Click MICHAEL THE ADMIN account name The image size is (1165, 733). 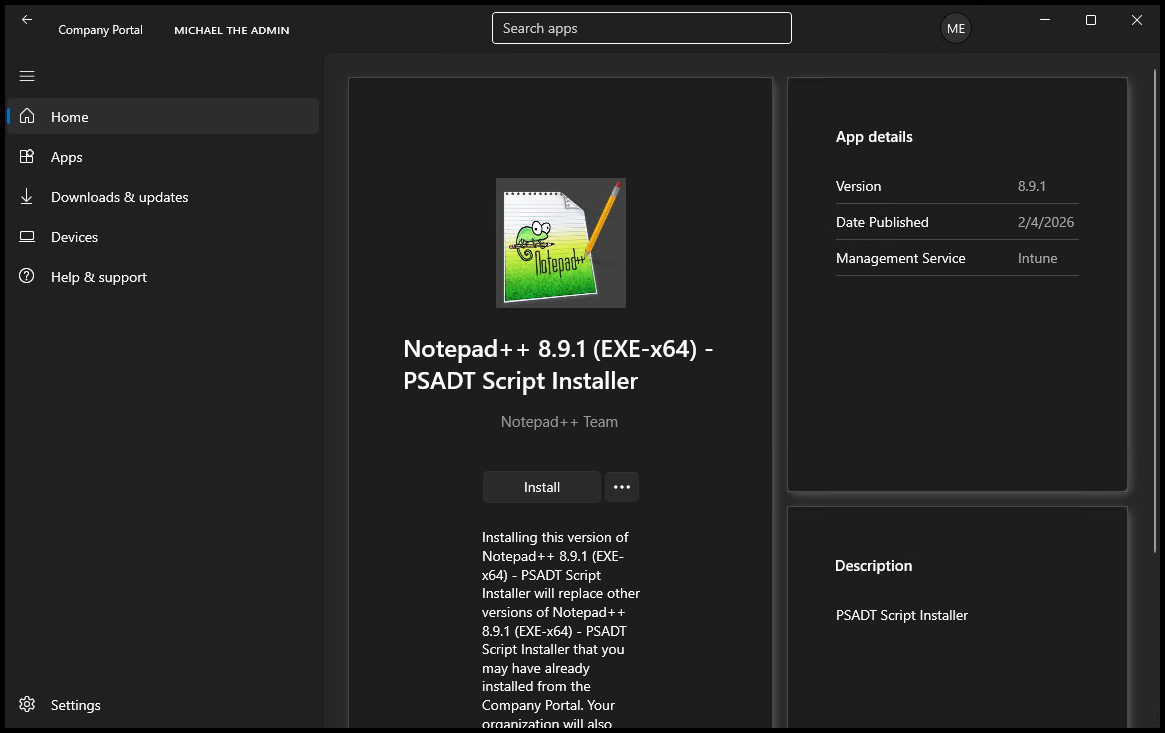[x=232, y=30]
